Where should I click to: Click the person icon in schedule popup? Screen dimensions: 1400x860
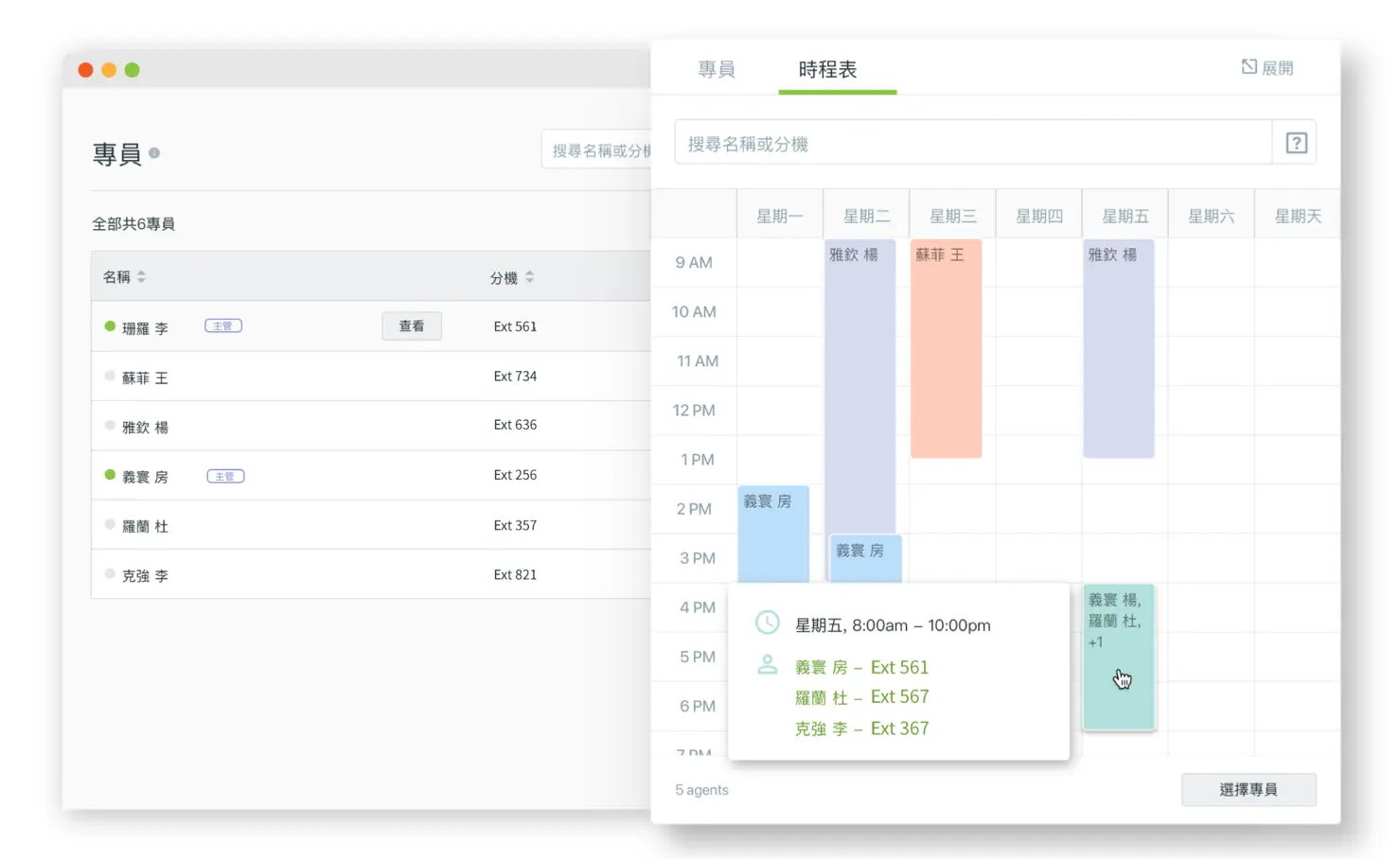pos(767,666)
